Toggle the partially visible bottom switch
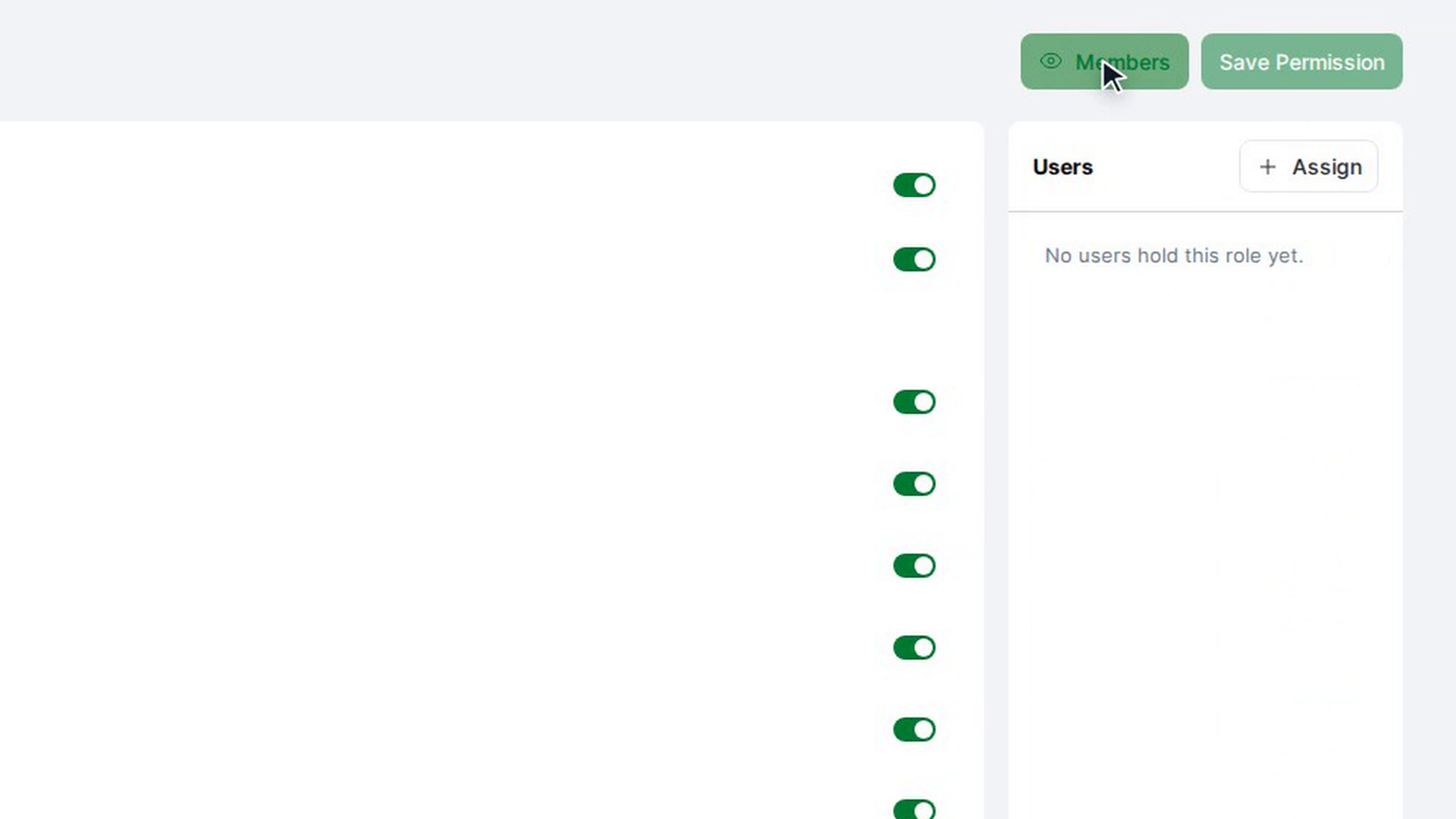This screenshot has width=1456, height=819. (x=914, y=809)
